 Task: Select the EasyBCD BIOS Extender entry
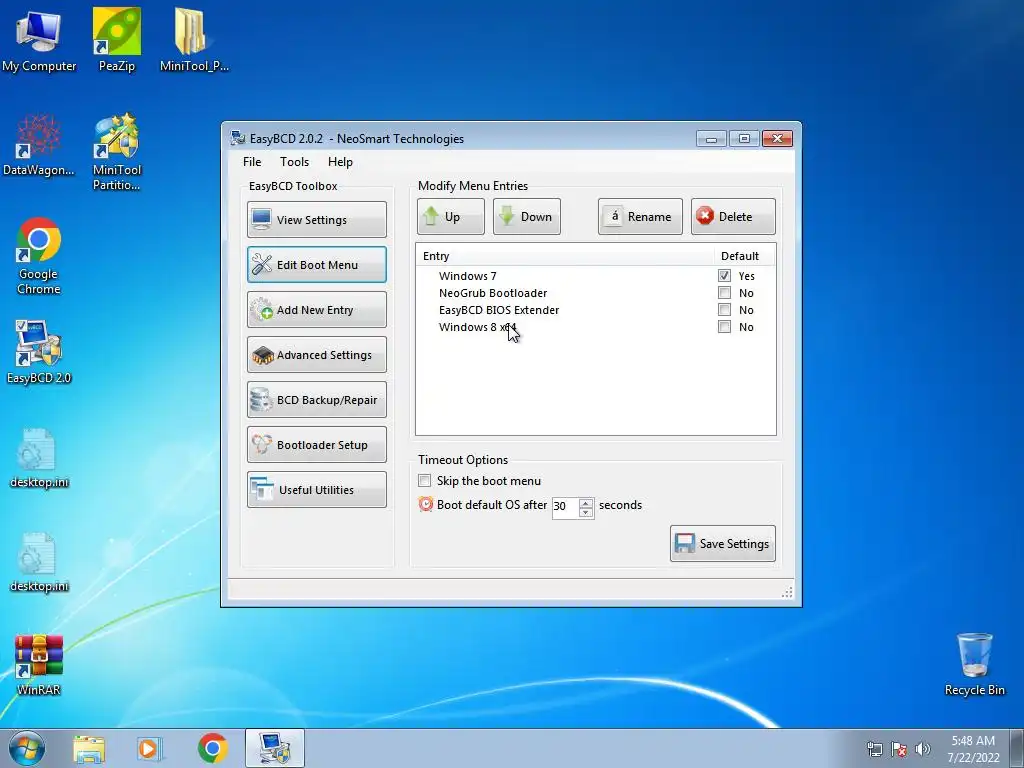499,310
